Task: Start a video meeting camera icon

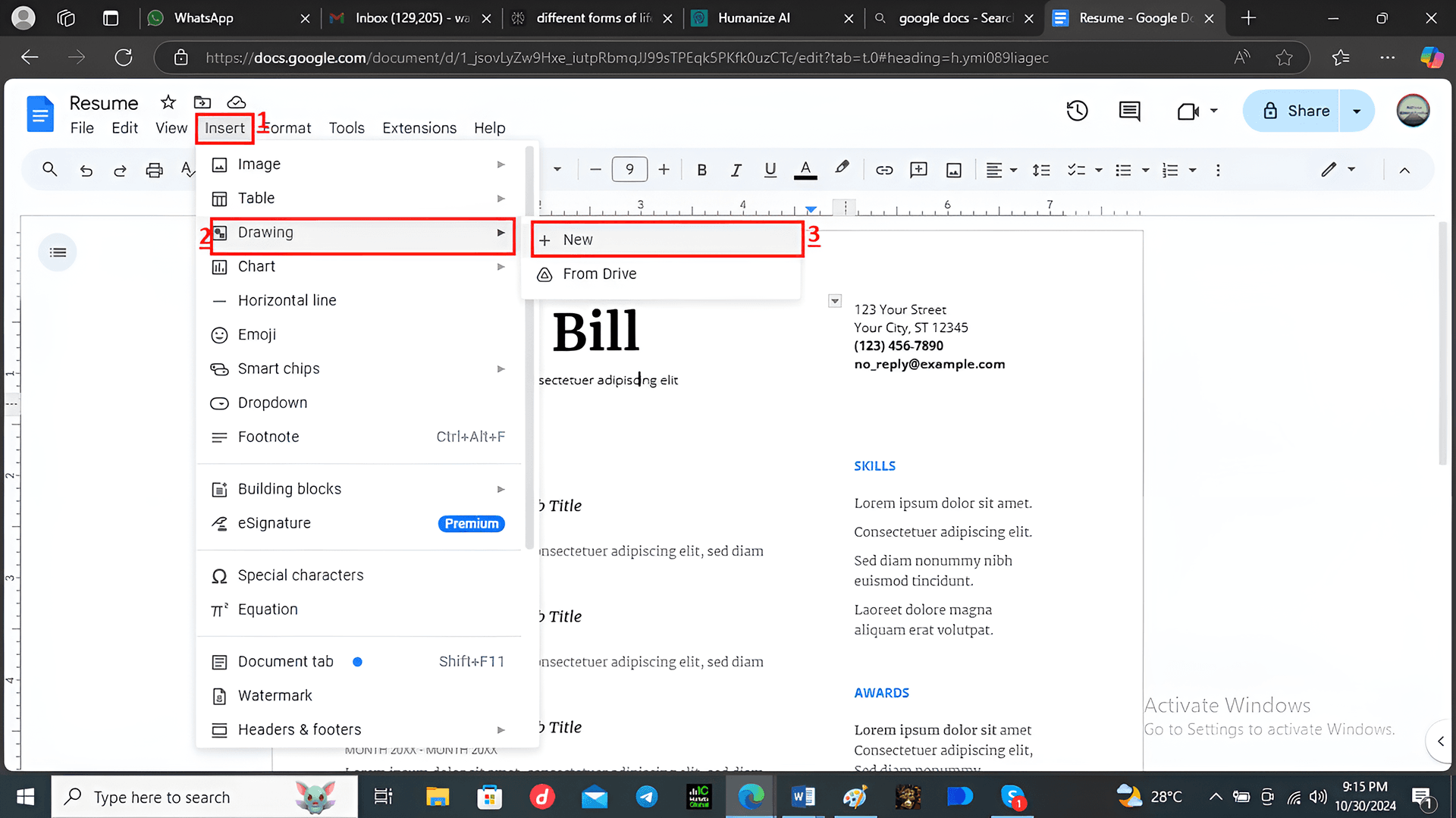Action: [1188, 111]
